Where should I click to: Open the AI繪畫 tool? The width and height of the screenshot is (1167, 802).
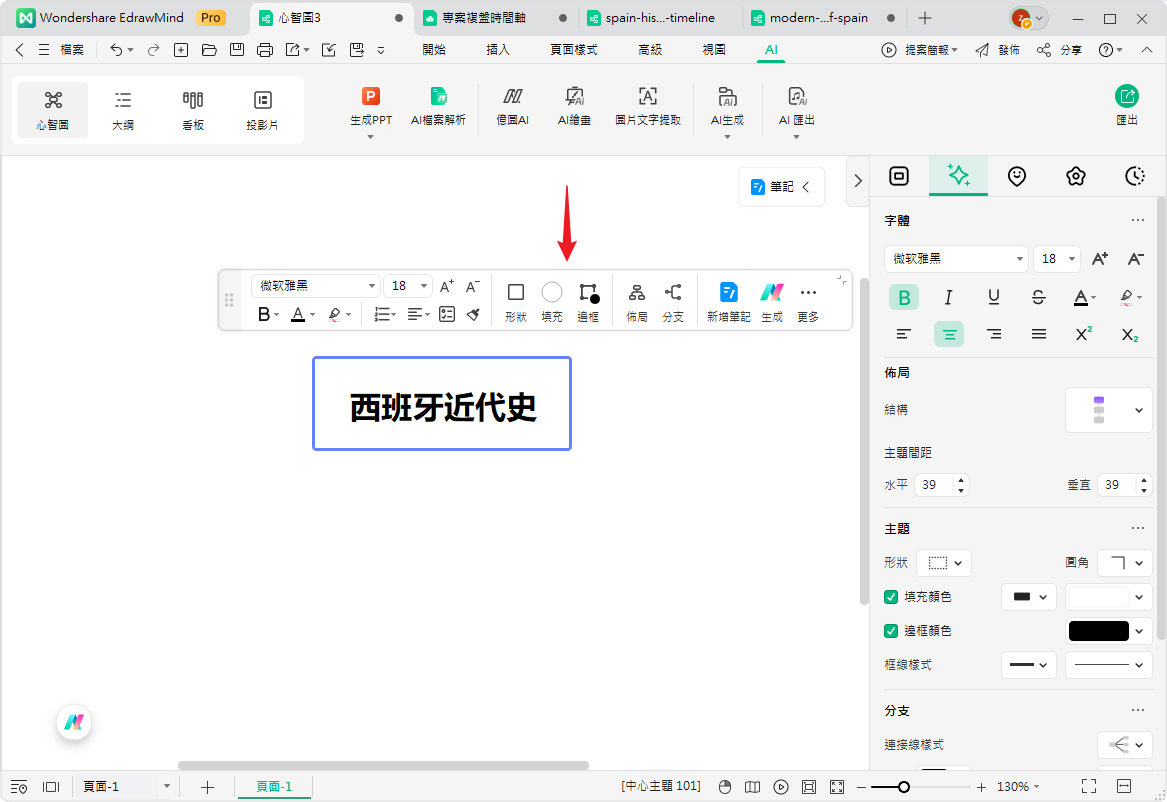[574, 107]
